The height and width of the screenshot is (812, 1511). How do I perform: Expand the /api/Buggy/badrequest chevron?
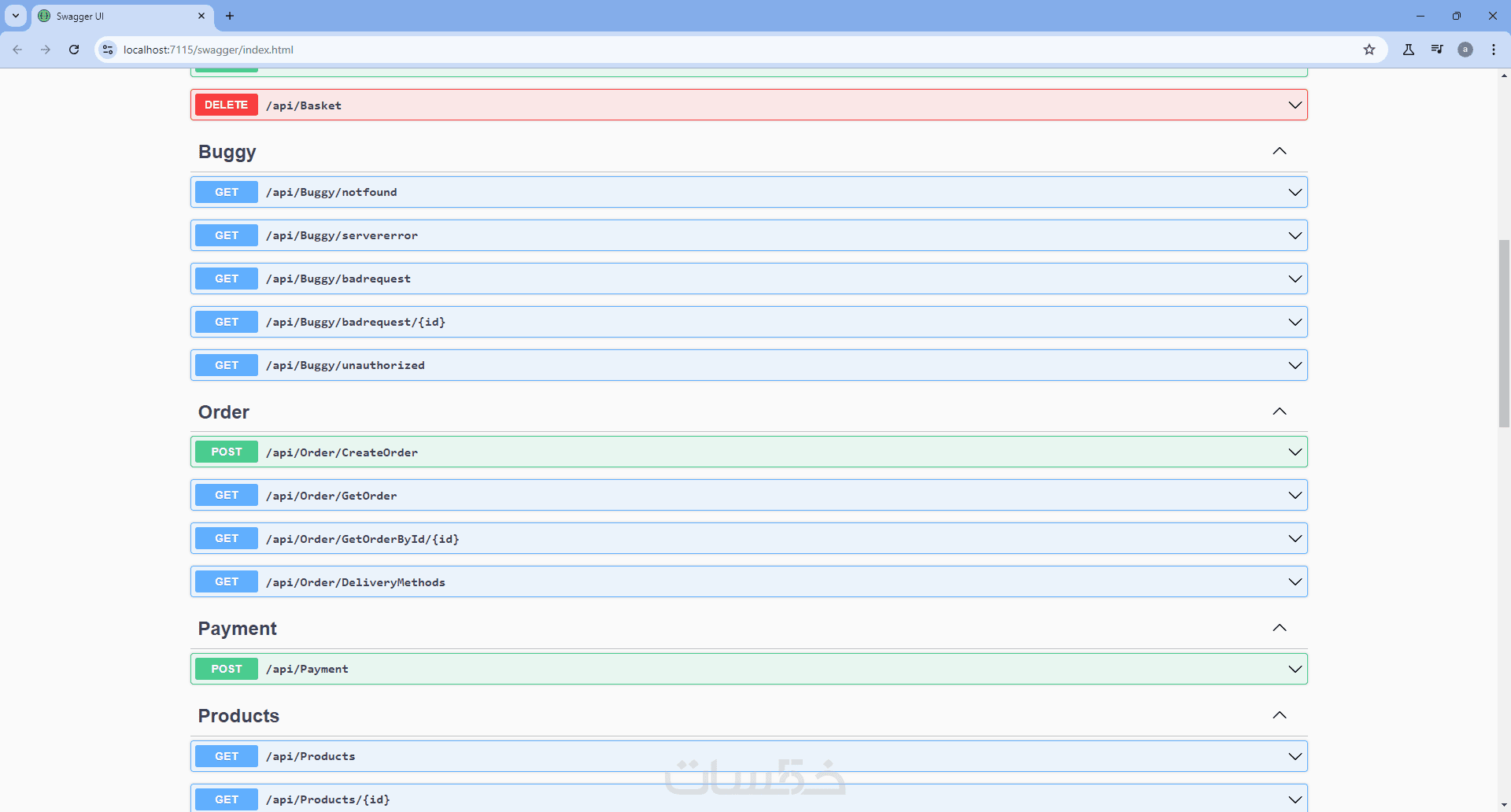1295,279
